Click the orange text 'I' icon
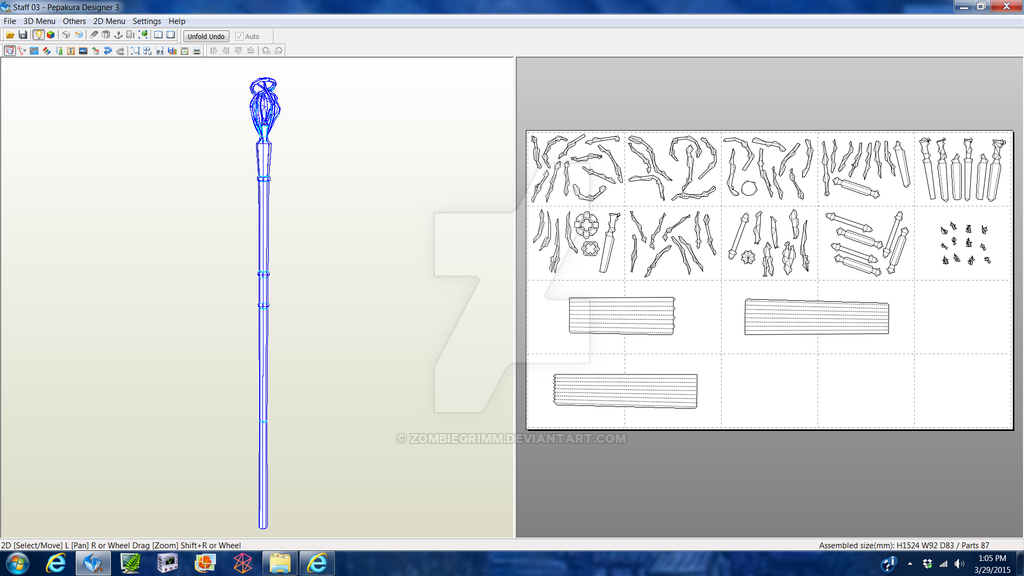The height and width of the screenshot is (576, 1024). coord(71,51)
